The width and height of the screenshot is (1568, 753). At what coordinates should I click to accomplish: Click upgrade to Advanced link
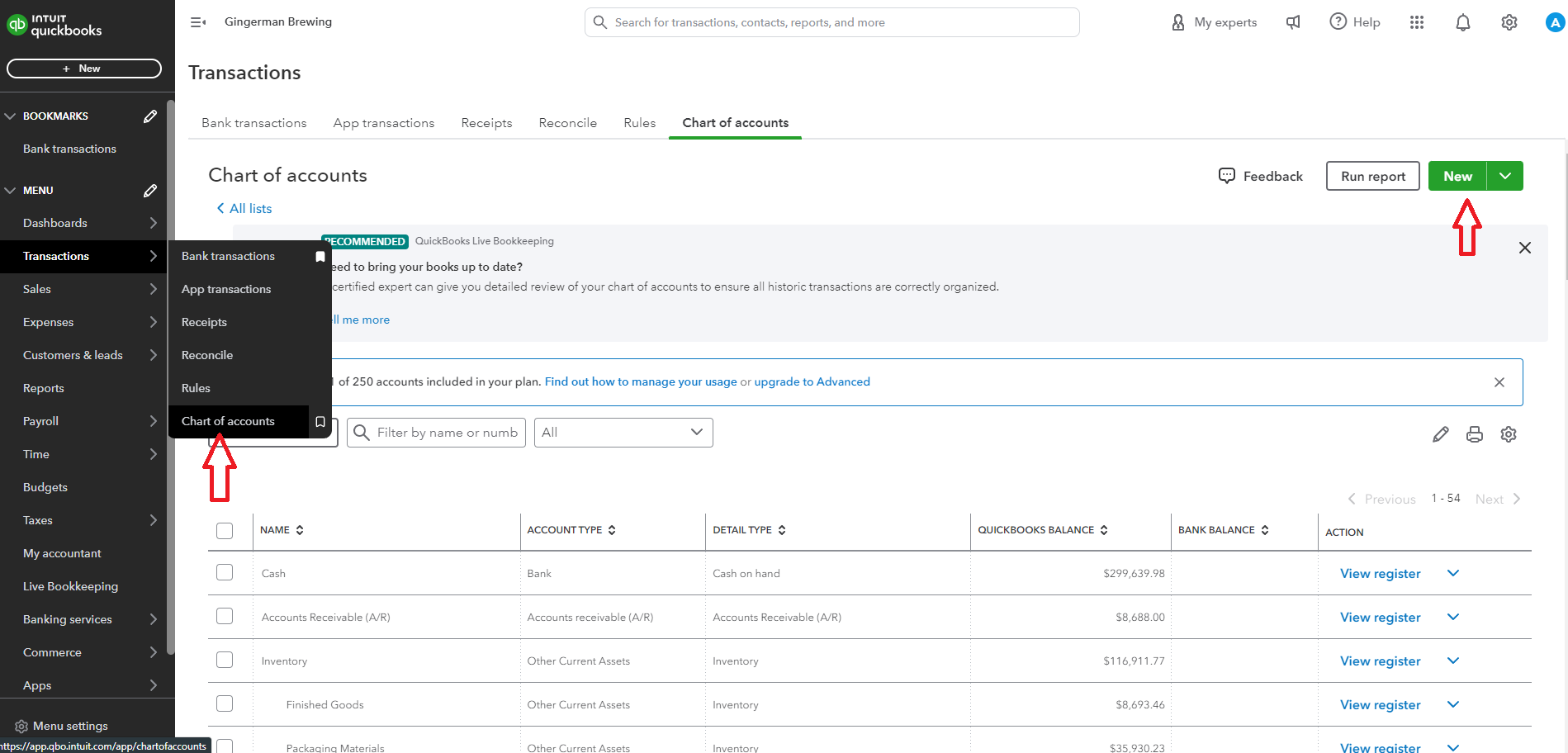(x=812, y=381)
